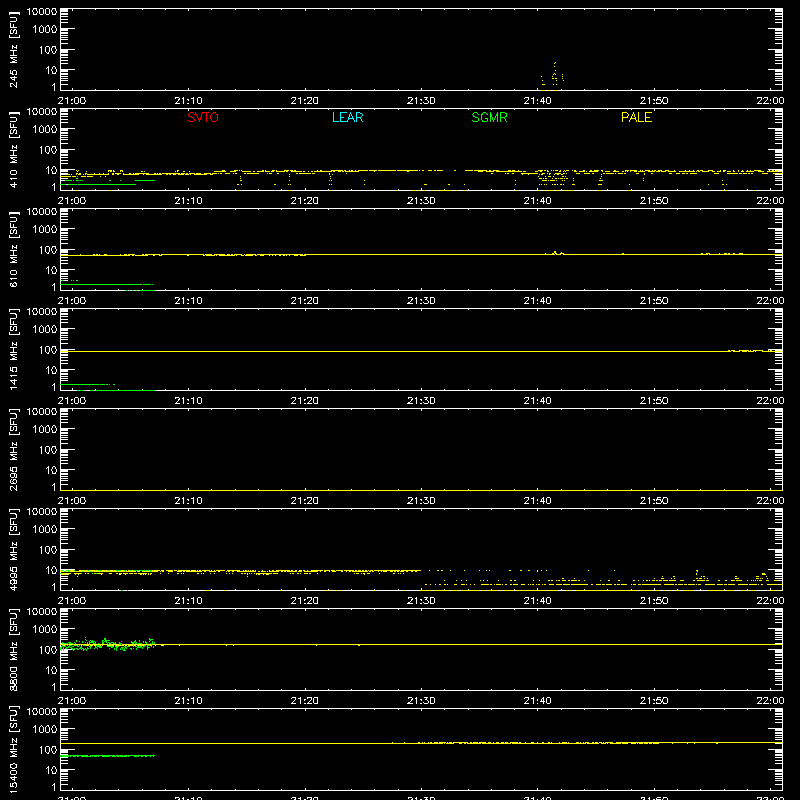
Task: Select the '410 MHz [SFU]' axis label
Action: [13, 149]
